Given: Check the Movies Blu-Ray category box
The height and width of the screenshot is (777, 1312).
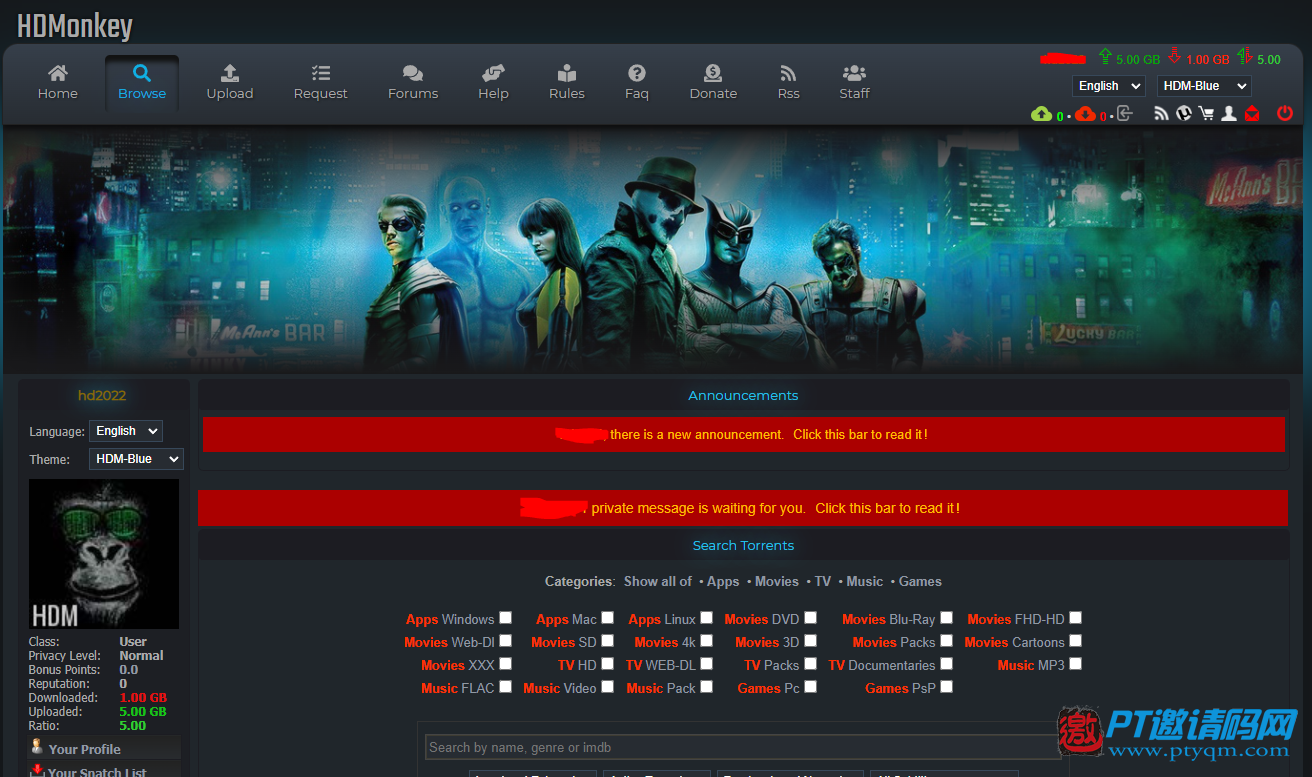Looking at the screenshot, I should [946, 618].
